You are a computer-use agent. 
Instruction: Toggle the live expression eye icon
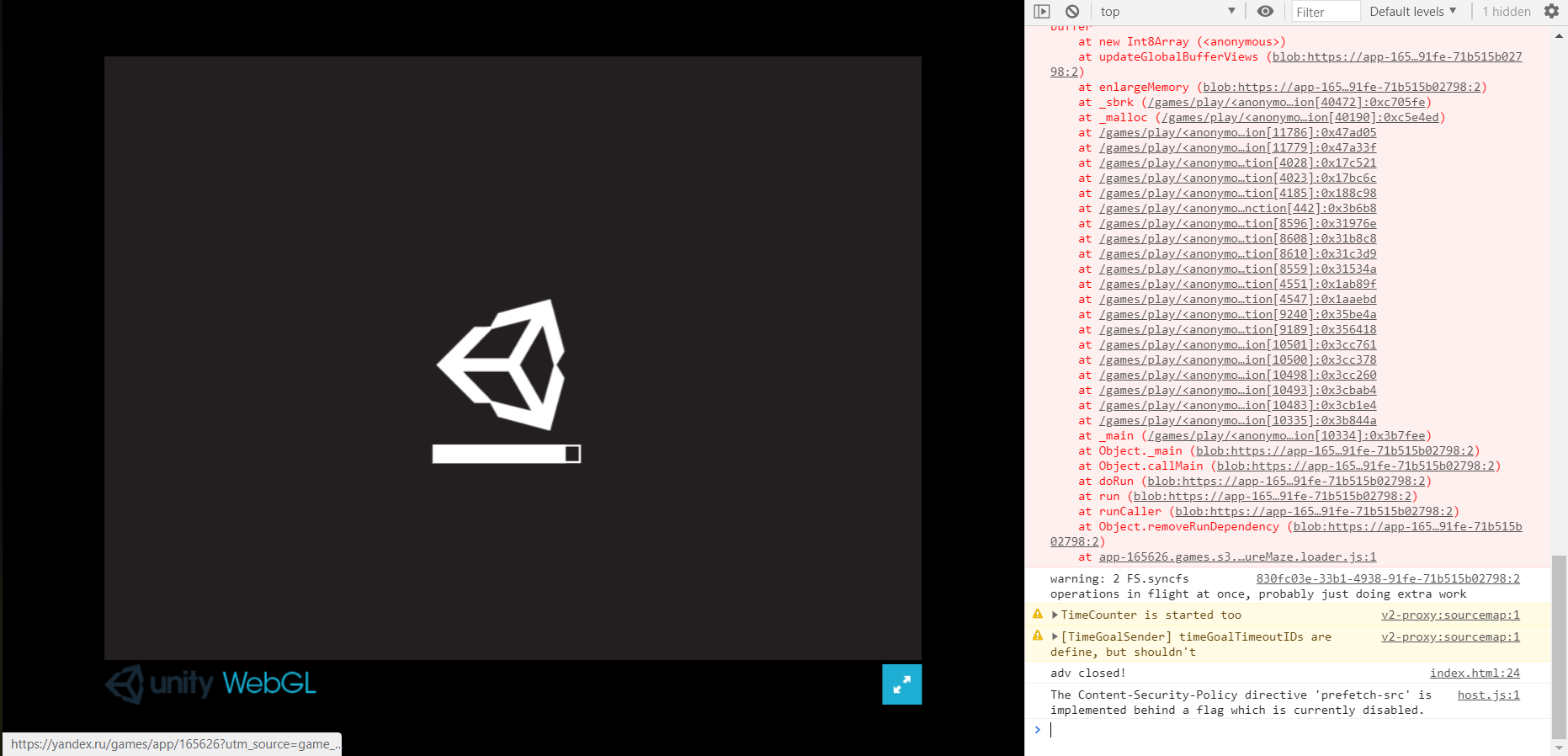pyautogui.click(x=1265, y=12)
